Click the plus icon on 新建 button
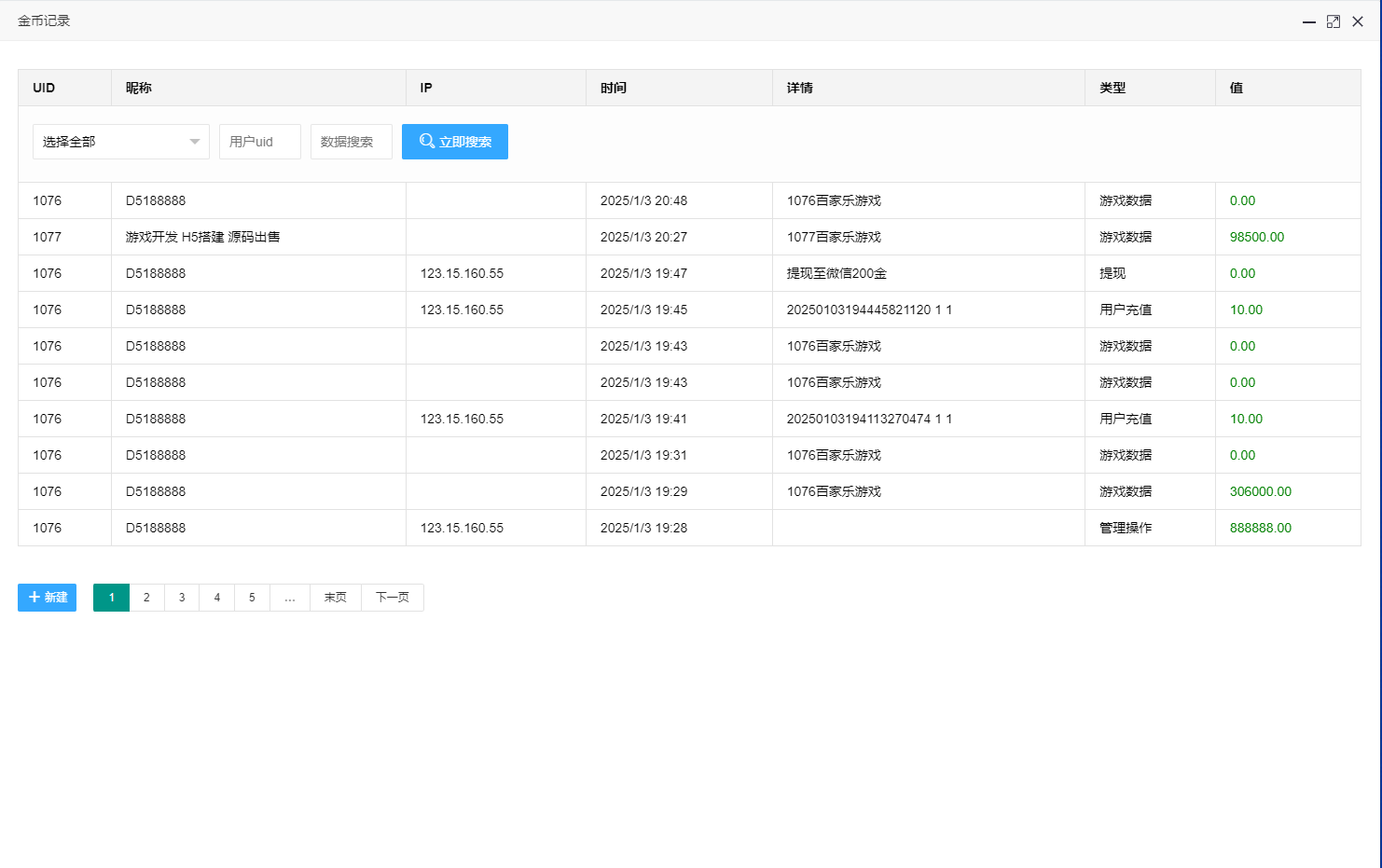Screen dimensions: 1382x868 35,598
